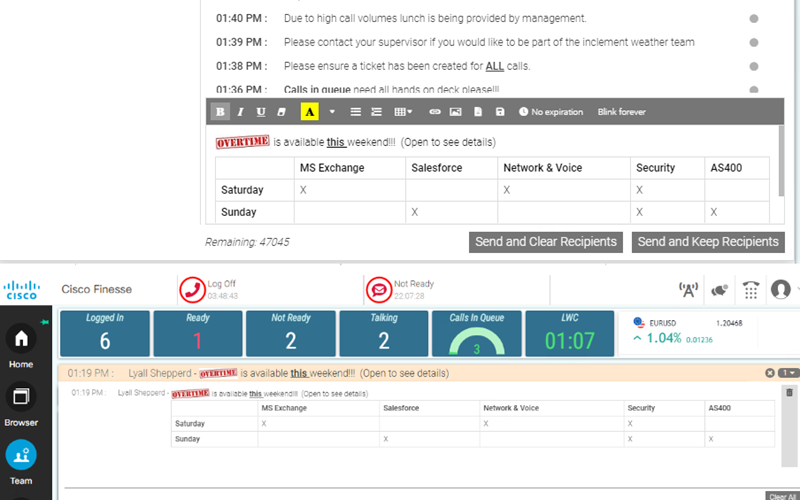Click the Blink forever option
The image size is (800, 500).
click(x=621, y=112)
